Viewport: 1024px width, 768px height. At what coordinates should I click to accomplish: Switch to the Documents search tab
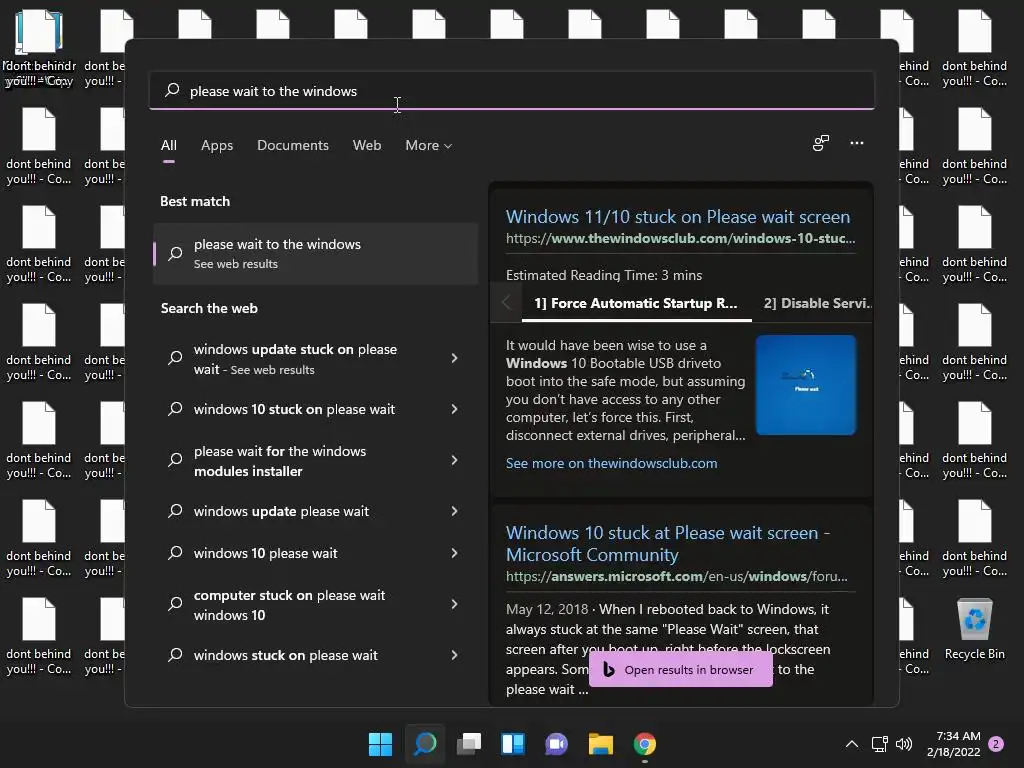293,145
